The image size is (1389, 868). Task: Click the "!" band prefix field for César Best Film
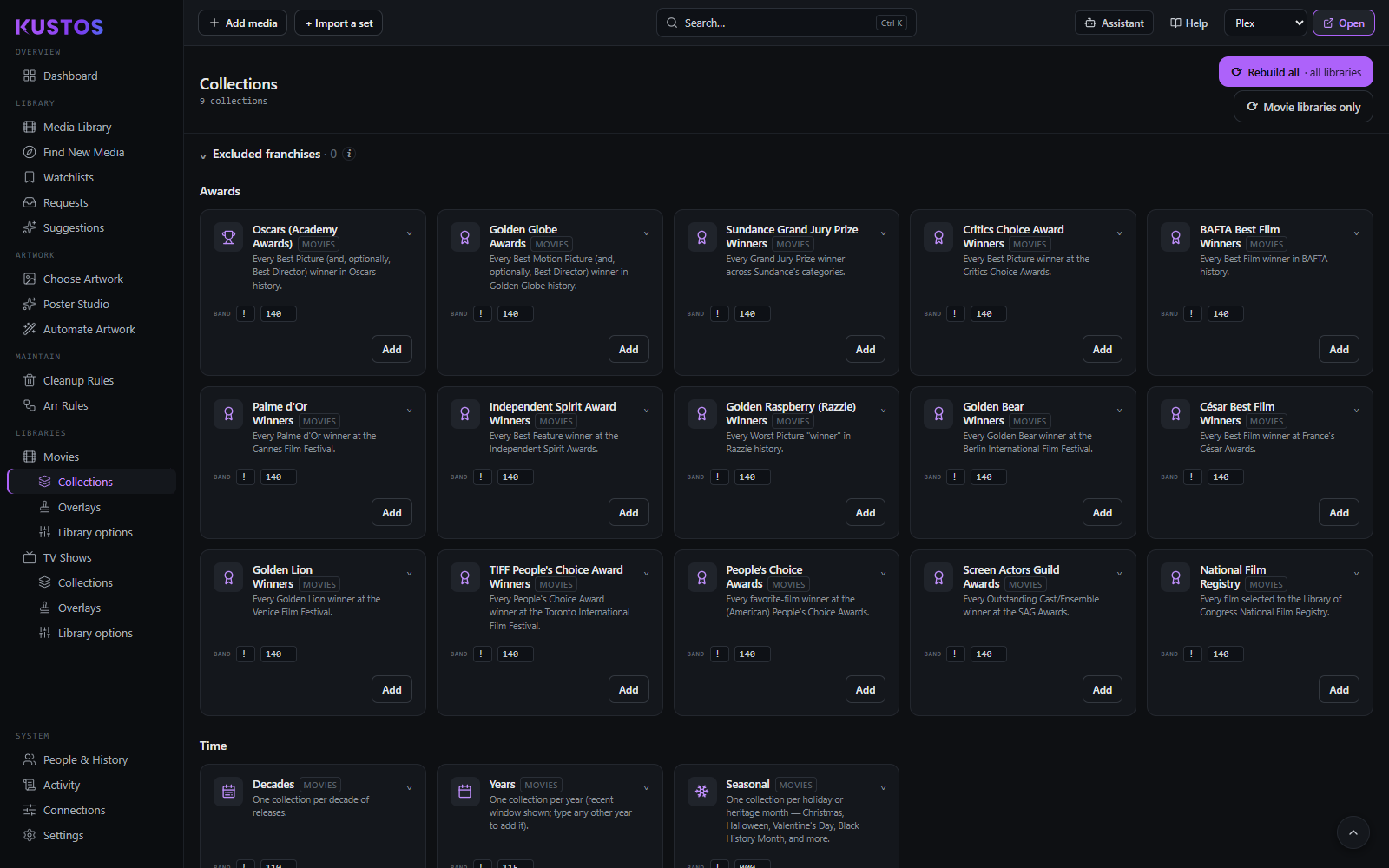(1192, 477)
